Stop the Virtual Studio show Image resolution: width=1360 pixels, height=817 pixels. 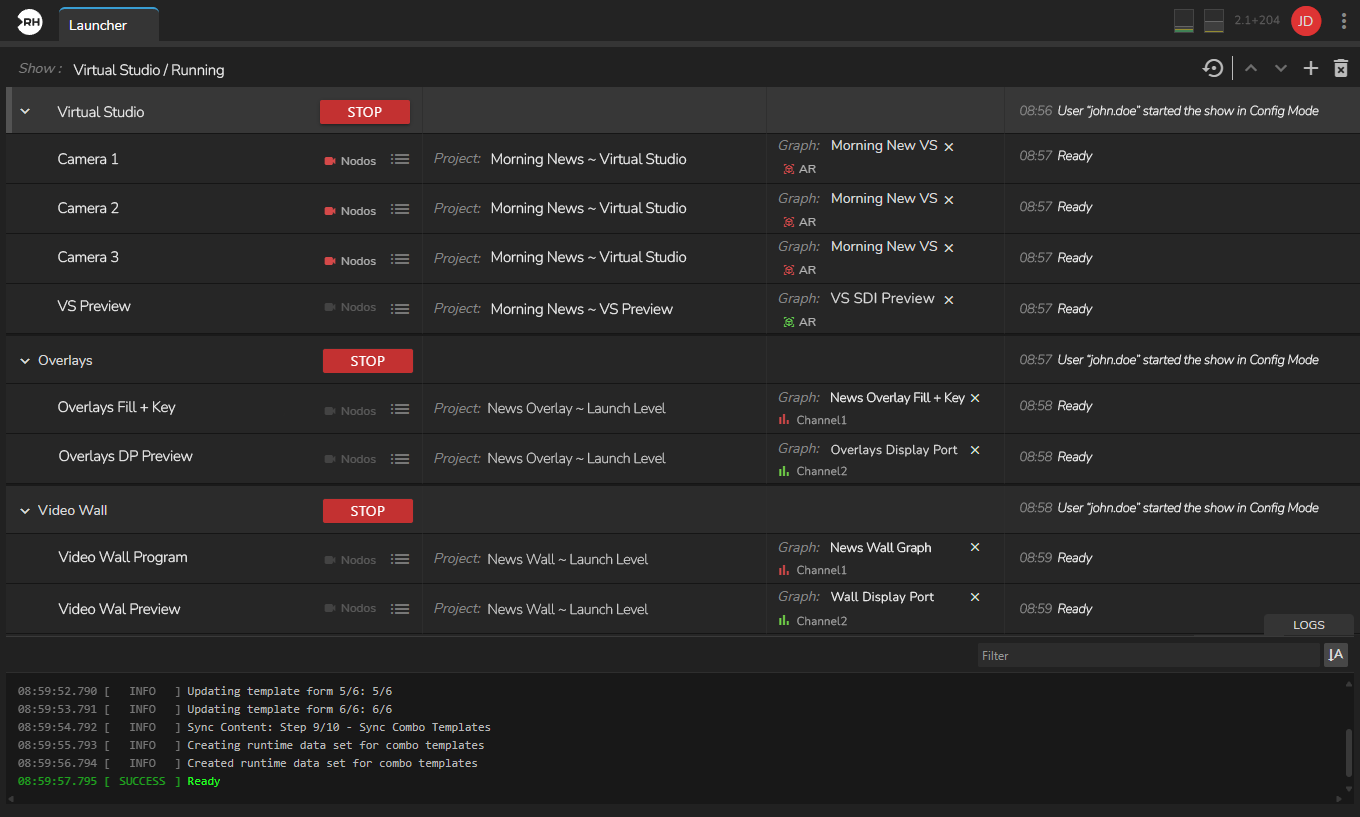tap(364, 112)
